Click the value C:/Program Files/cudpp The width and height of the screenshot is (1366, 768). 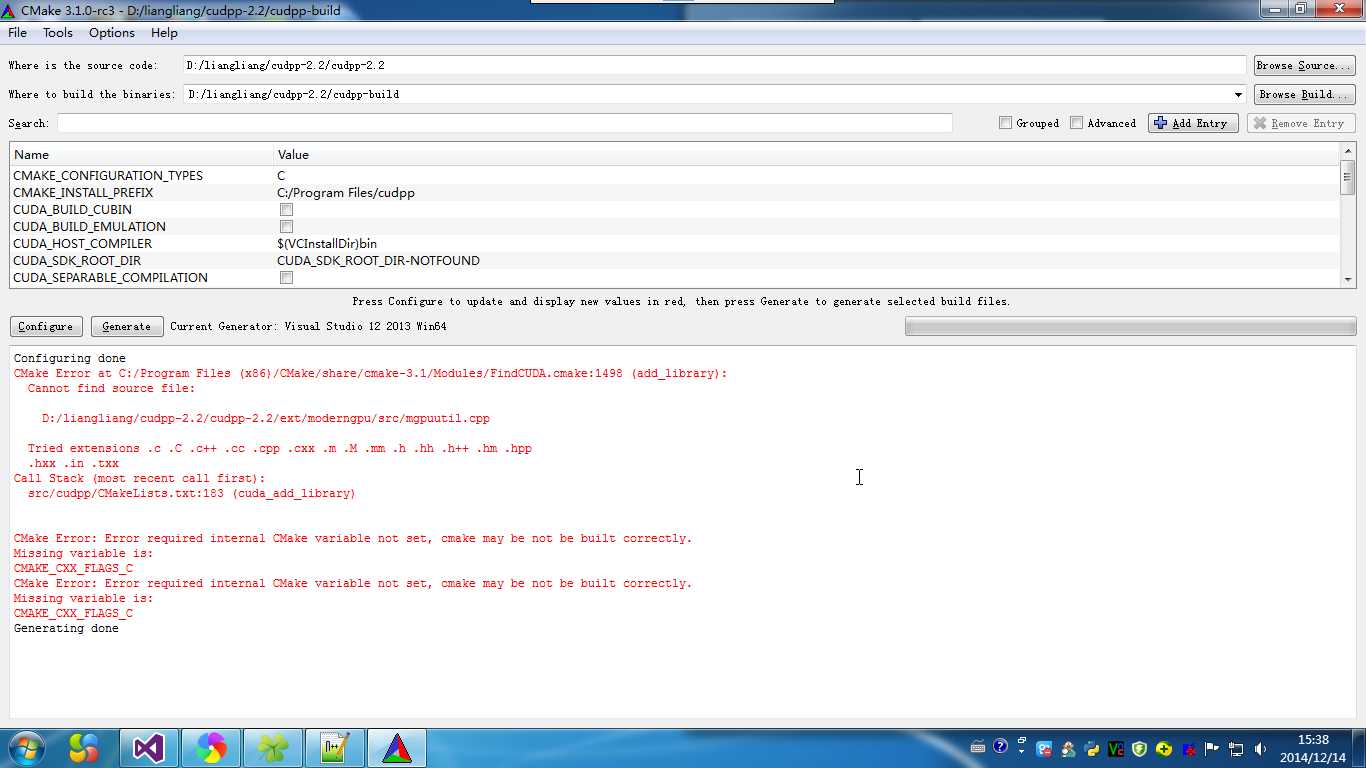(346, 193)
